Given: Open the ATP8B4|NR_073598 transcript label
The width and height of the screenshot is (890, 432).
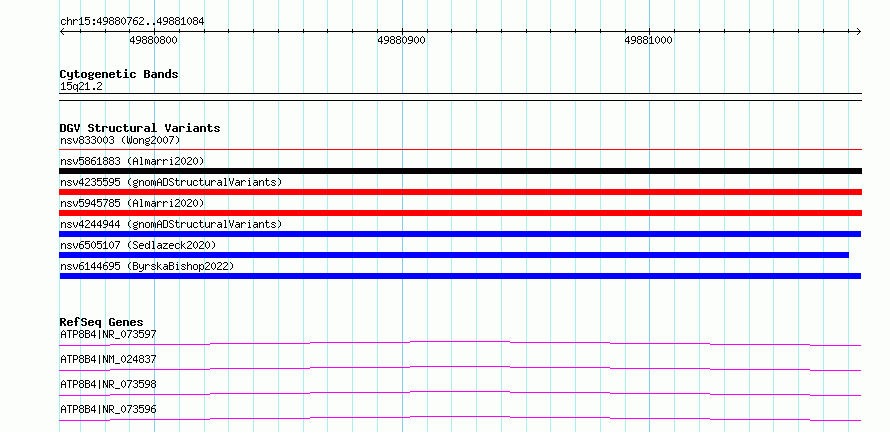Looking at the screenshot, I should coord(108,384).
